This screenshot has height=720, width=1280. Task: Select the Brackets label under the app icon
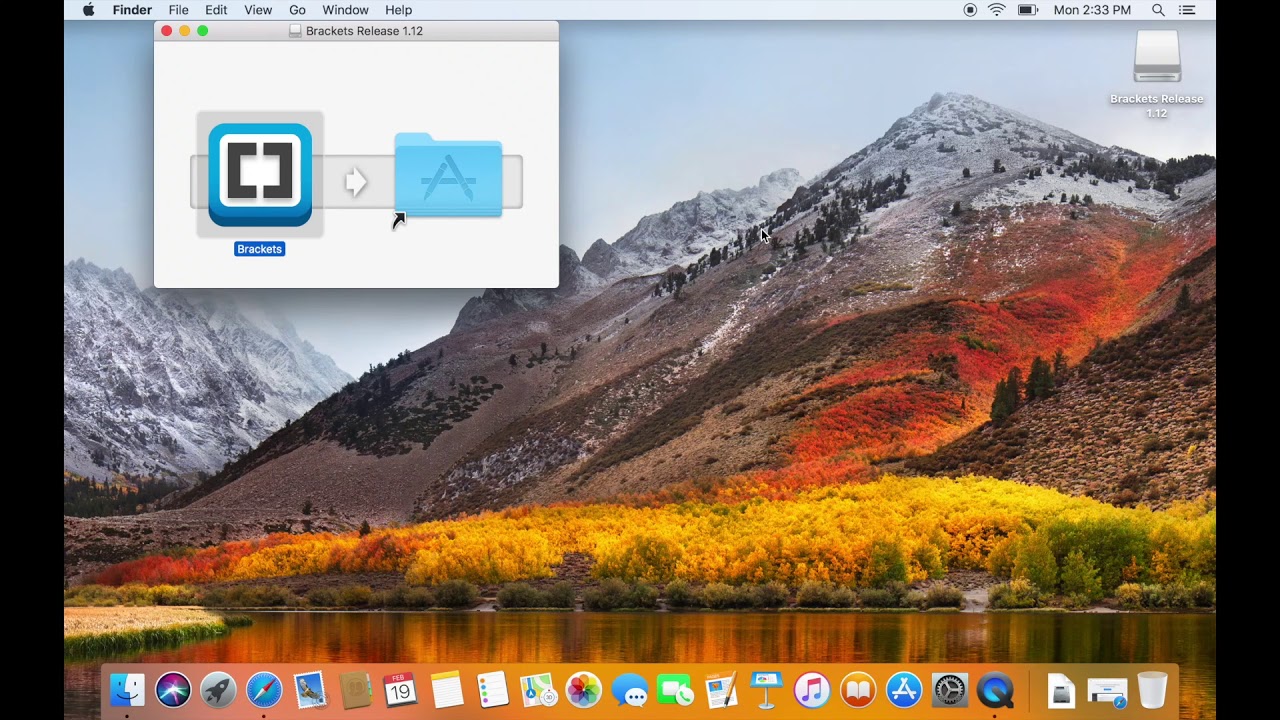[x=260, y=249]
